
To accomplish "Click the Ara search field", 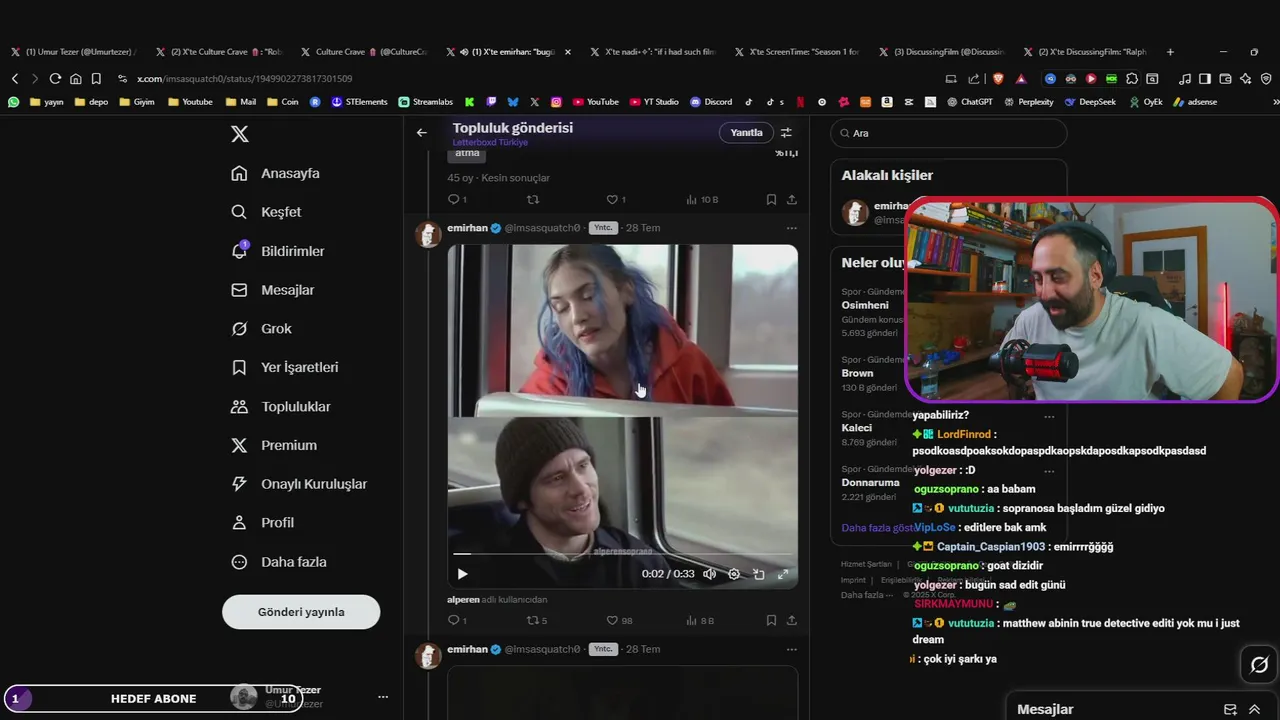I will click(x=949, y=133).
